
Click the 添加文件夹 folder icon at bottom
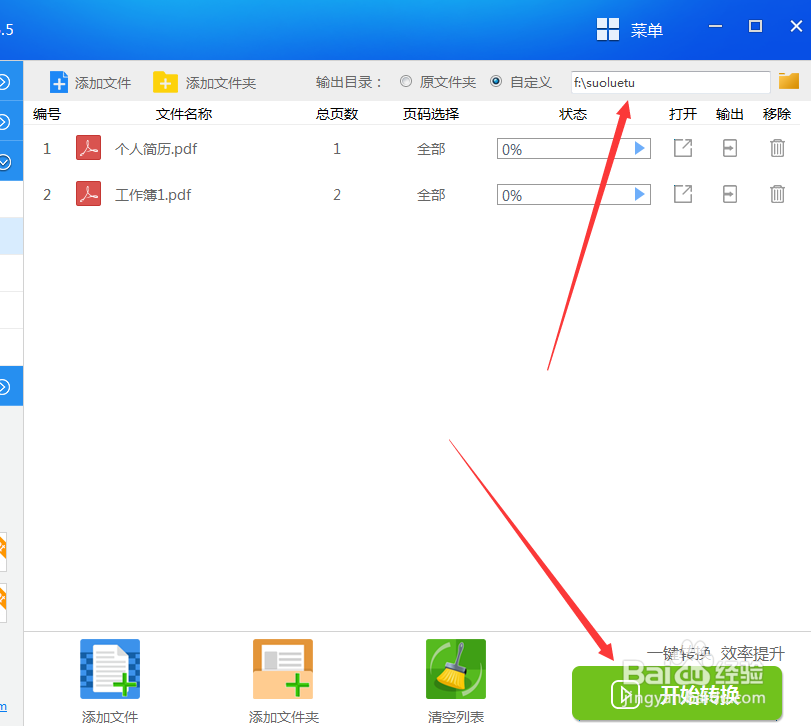point(282,668)
